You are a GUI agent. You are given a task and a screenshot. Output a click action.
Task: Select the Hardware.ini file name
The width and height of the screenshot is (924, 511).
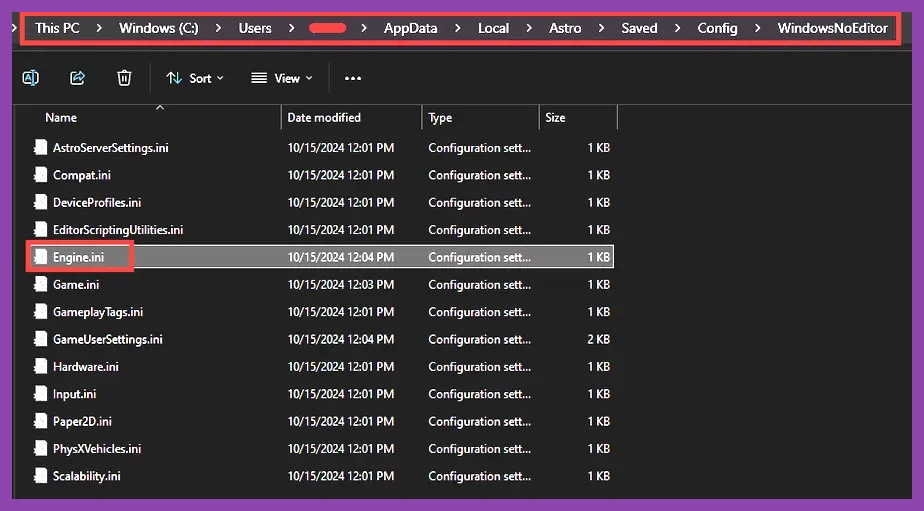tap(85, 366)
